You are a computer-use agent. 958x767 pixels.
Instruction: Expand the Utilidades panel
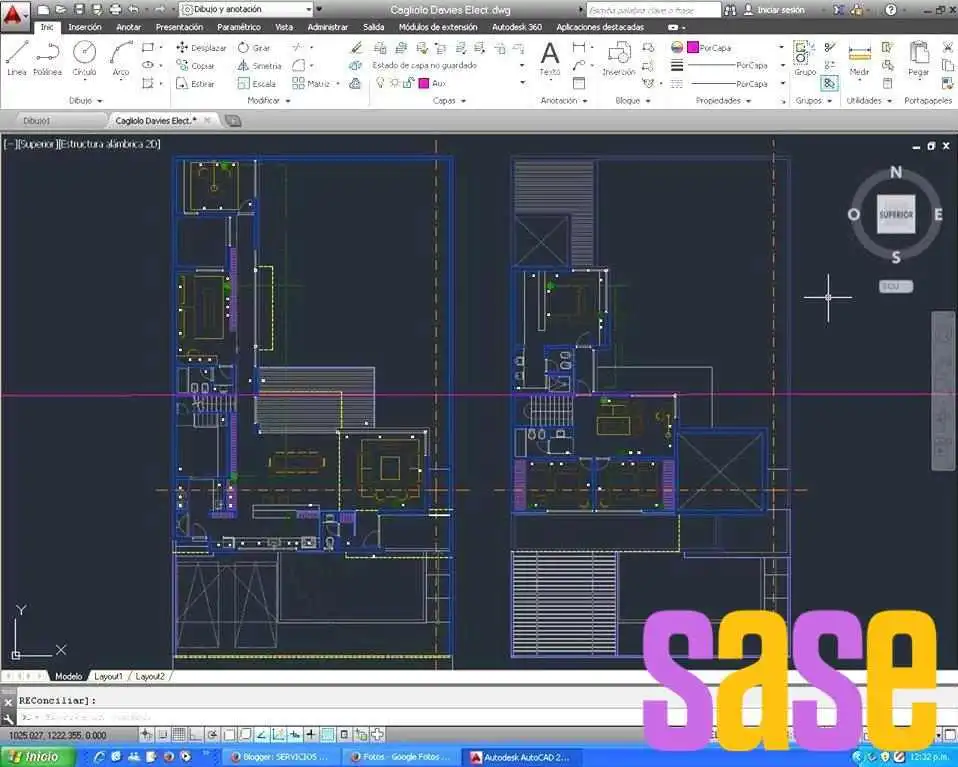(869, 100)
